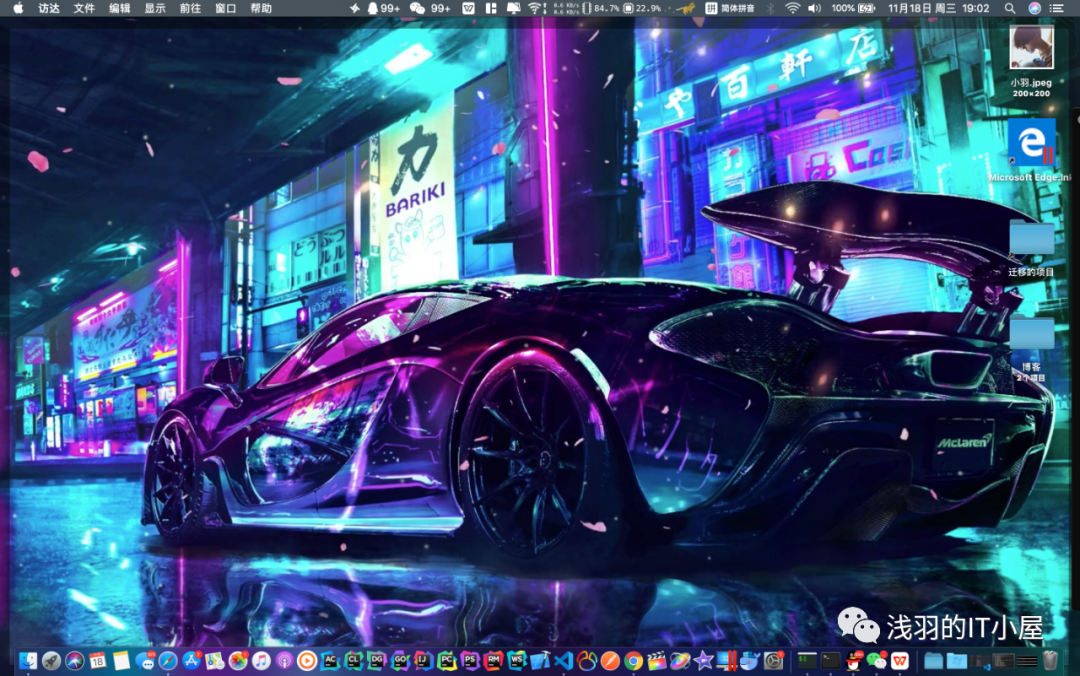Launch Google Chrome from the Dock
The width and height of the screenshot is (1080, 676).
(633, 661)
